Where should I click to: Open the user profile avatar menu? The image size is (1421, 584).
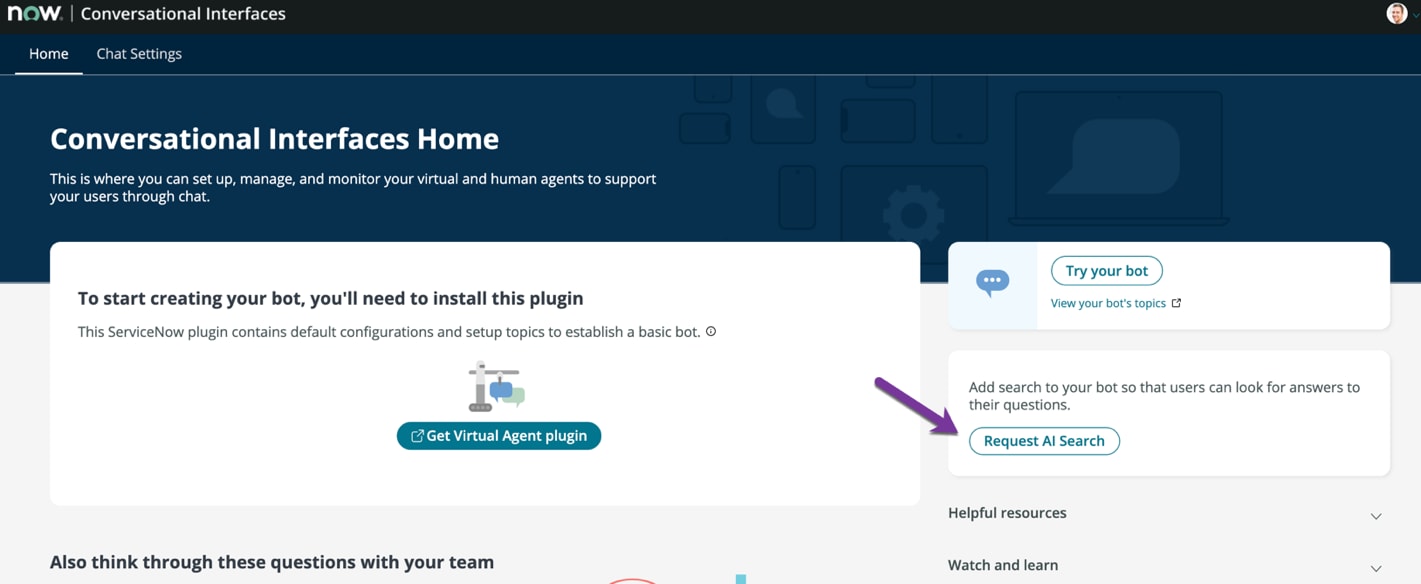(1396, 13)
